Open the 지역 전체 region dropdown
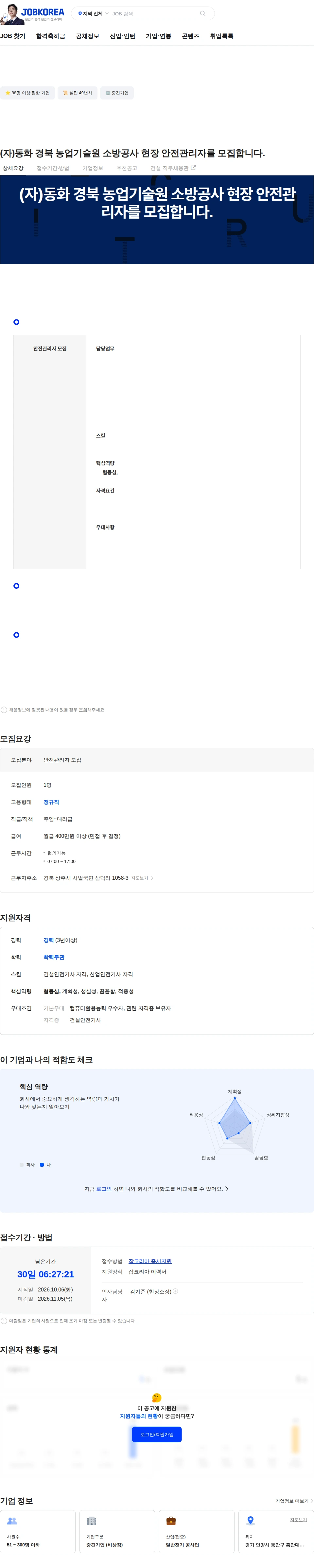This screenshot has height=1568, width=314. click(x=93, y=13)
